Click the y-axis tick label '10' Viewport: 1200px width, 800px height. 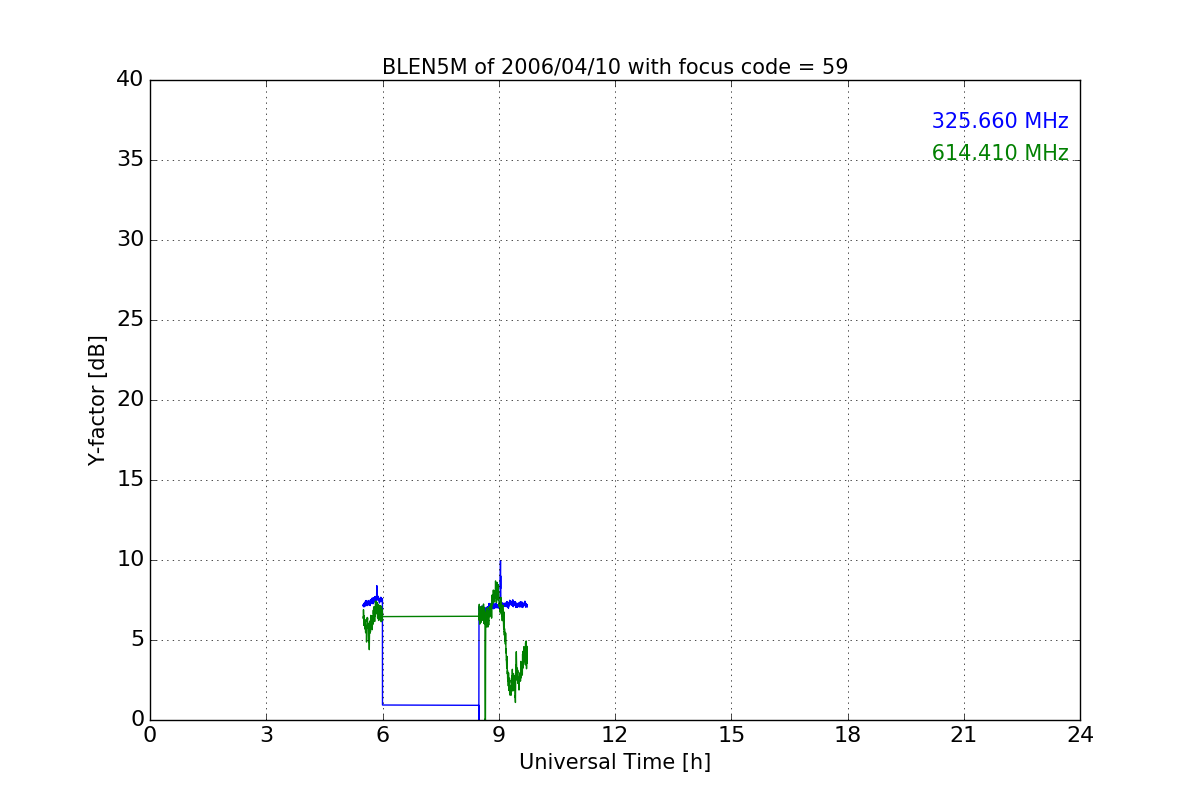tap(130, 560)
